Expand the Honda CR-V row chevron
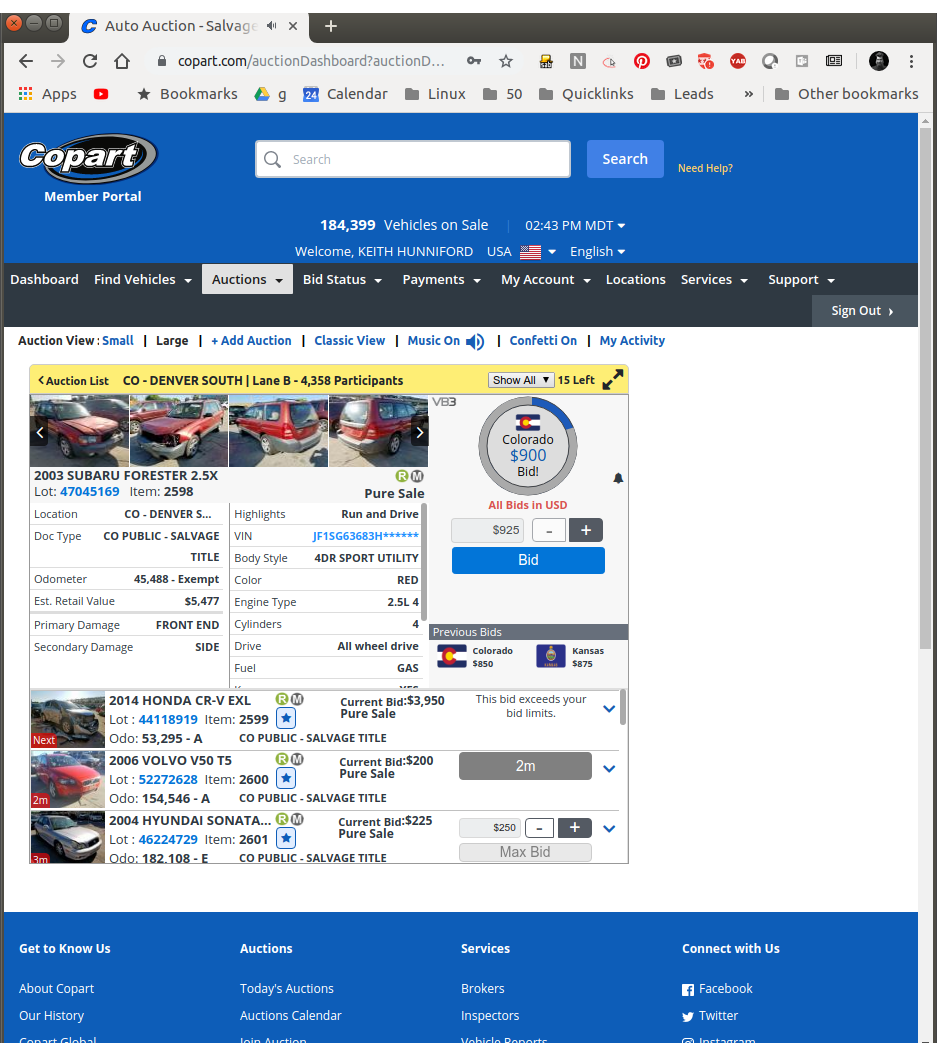The height and width of the screenshot is (1056, 937). point(609,708)
